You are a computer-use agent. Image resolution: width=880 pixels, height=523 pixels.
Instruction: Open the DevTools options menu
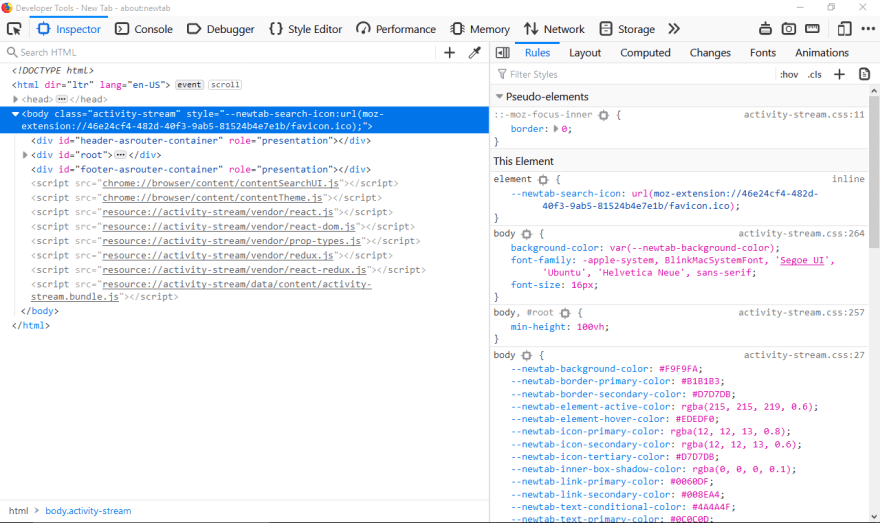(x=868, y=29)
